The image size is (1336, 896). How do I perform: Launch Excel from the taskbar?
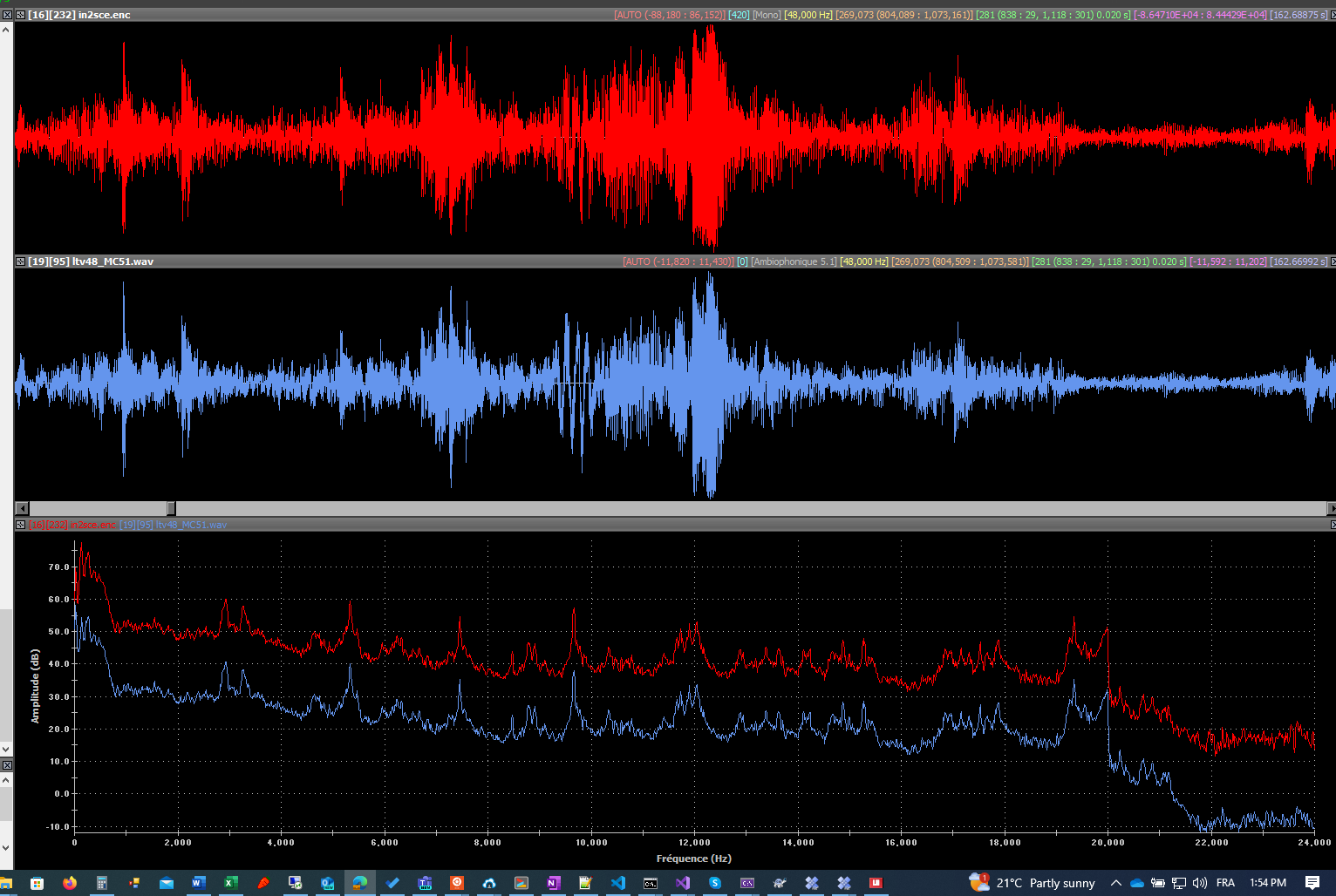point(230,883)
